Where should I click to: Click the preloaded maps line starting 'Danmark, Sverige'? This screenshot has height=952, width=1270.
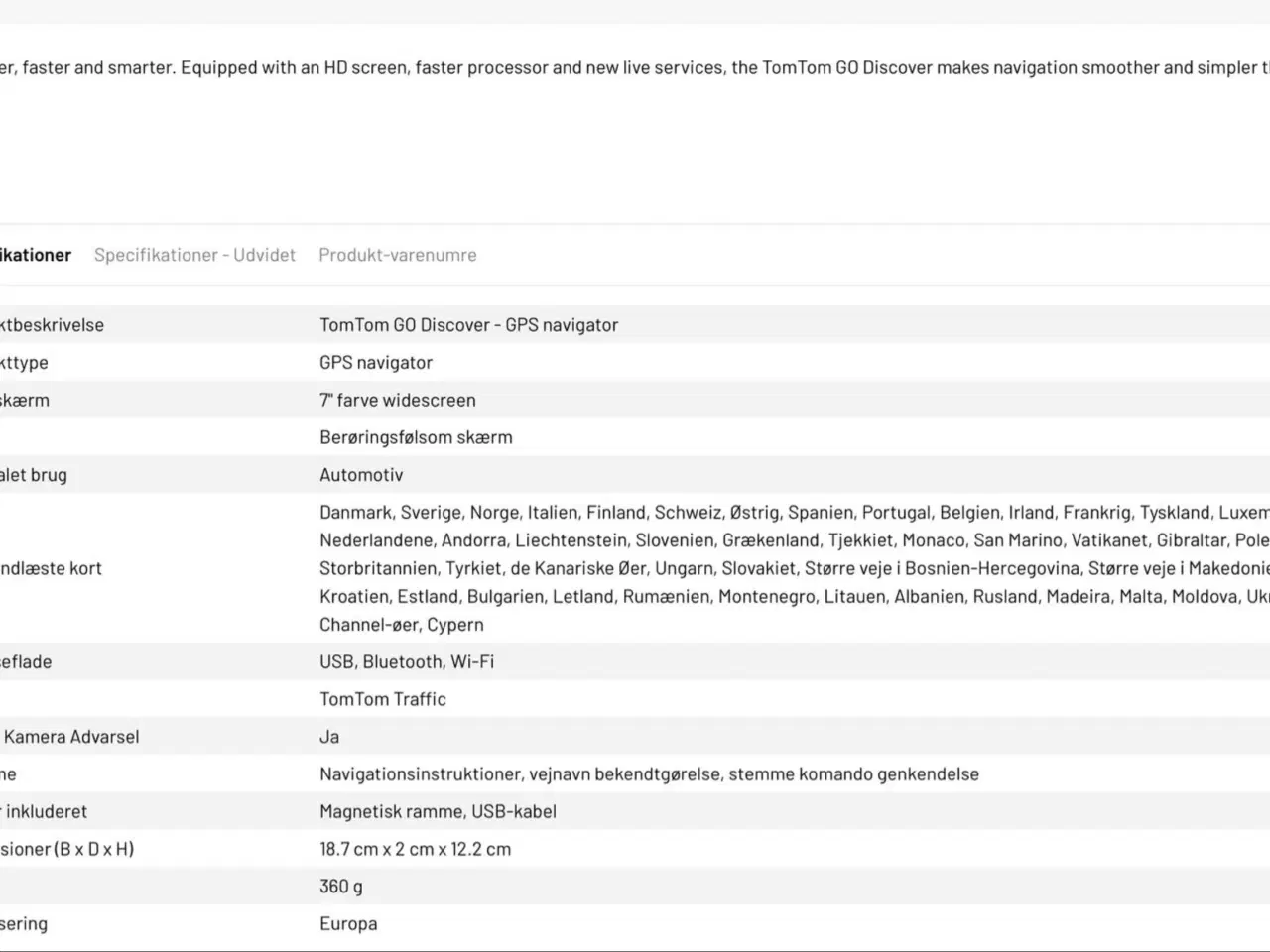tap(794, 513)
